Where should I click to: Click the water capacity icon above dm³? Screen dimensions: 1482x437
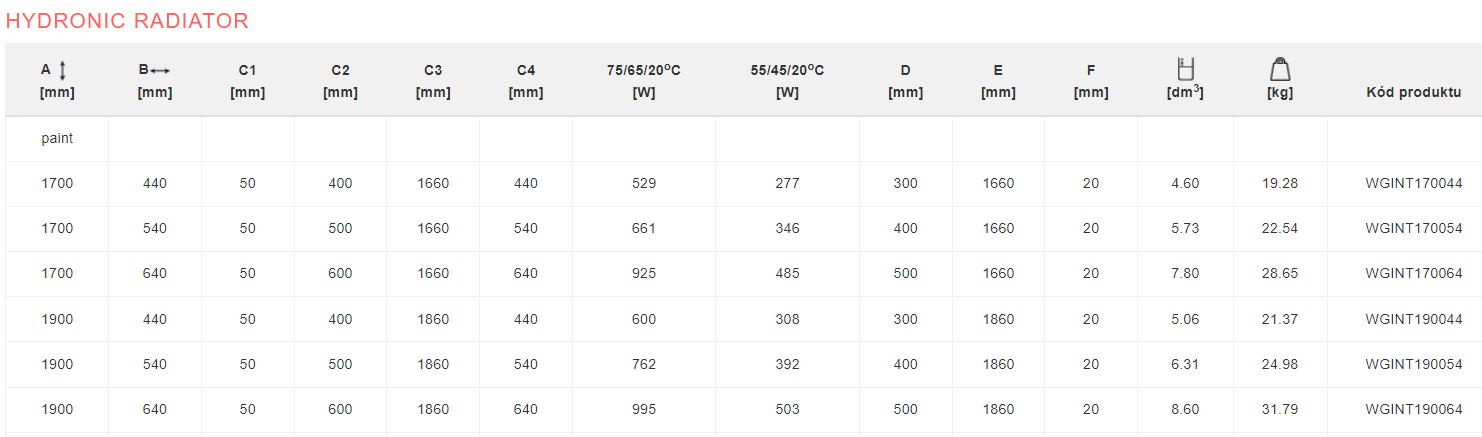pyautogui.click(x=1186, y=69)
